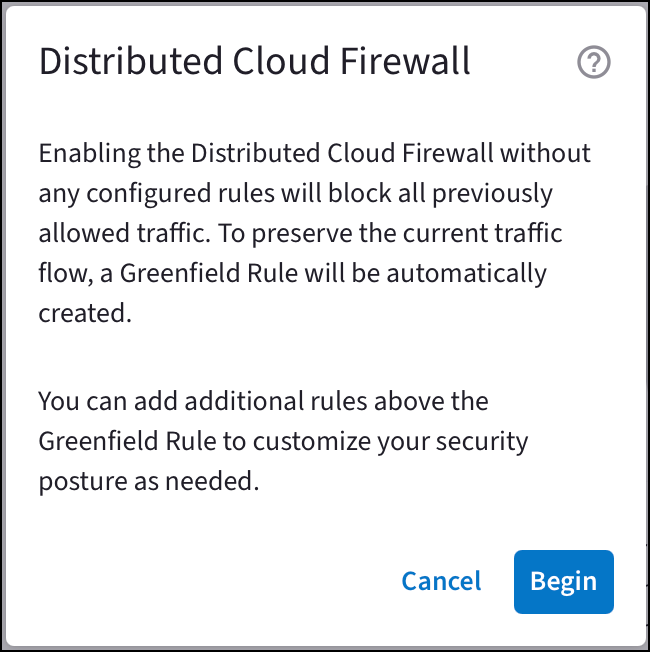This screenshot has height=652, width=650.
Task: Click the text "posture as needed."
Action: 149,480
